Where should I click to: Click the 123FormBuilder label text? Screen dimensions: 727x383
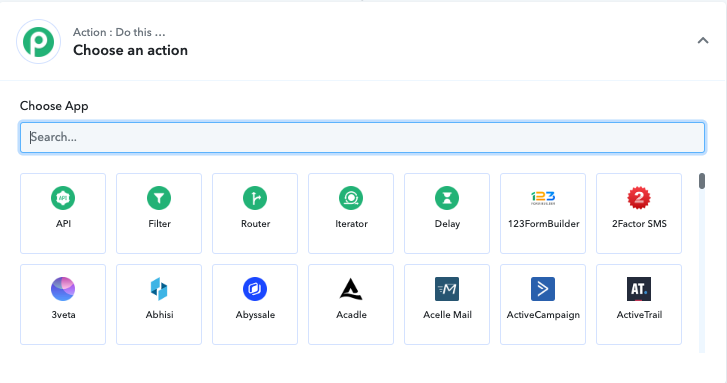543,223
